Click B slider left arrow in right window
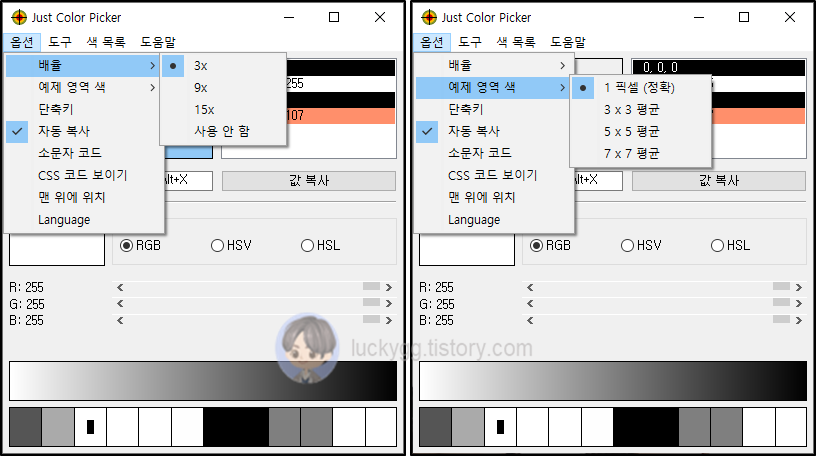816x456 pixels. [x=530, y=320]
